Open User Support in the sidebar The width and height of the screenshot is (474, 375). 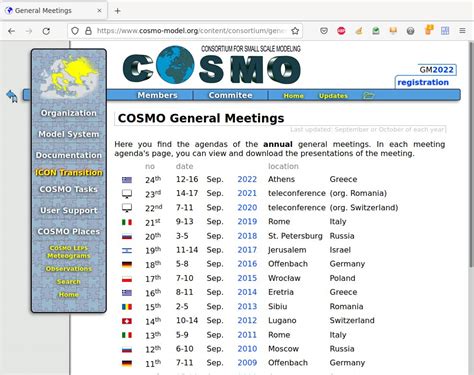pos(69,210)
